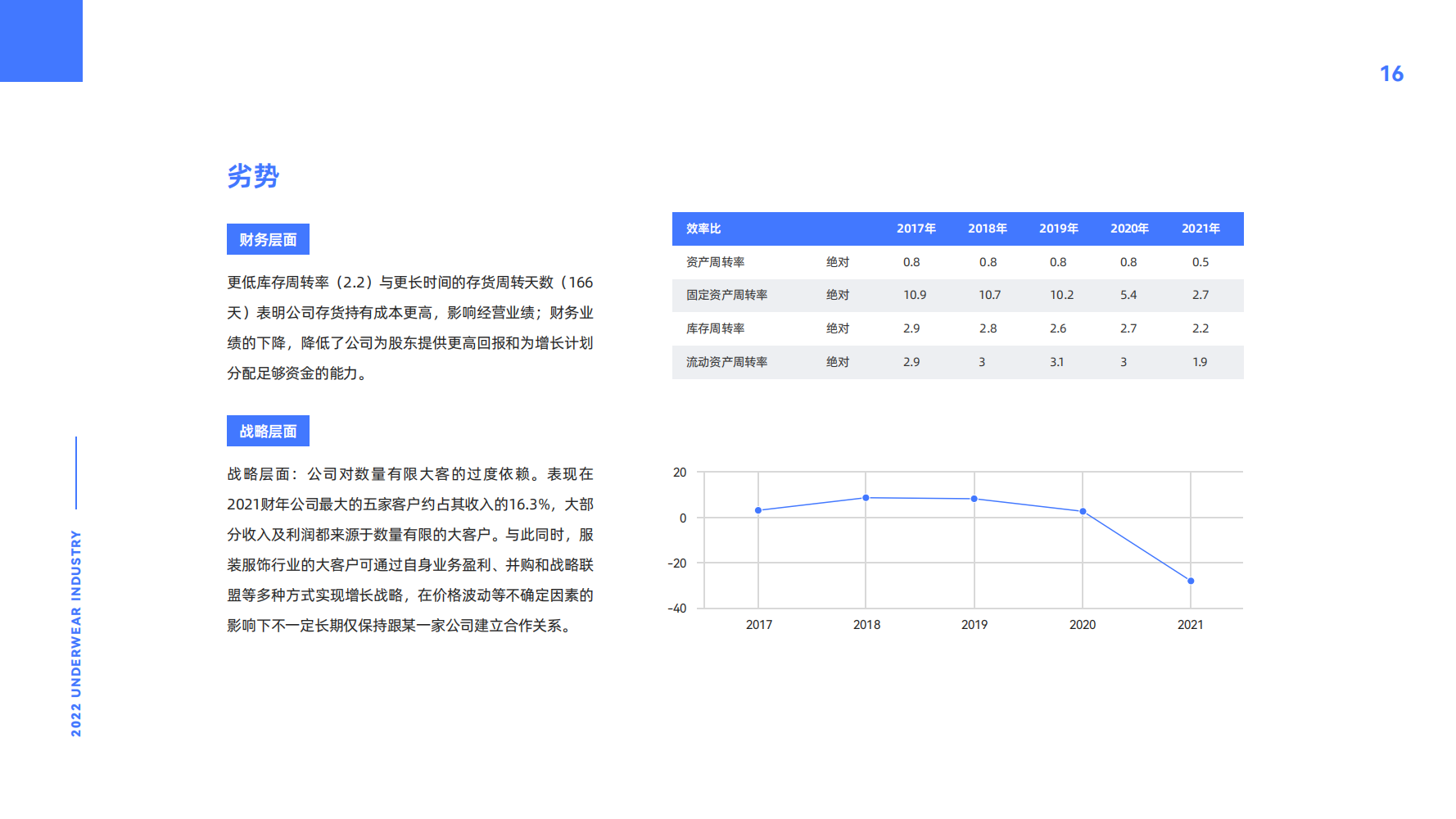Click the 2018 data point on chart
Image resolution: width=1456 pixels, height=819 pixels.
pos(866,498)
